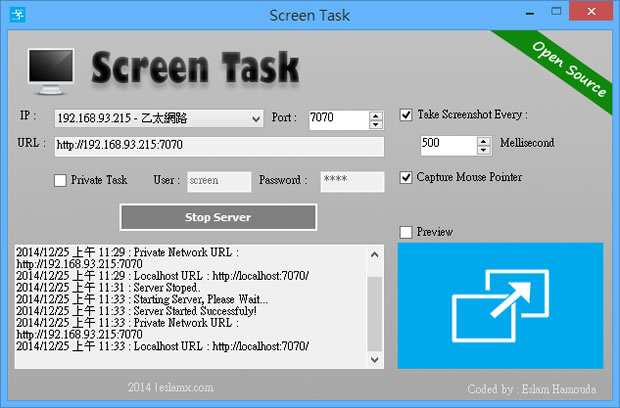Open the IP address dropdown
The image size is (620, 408).
point(255,119)
